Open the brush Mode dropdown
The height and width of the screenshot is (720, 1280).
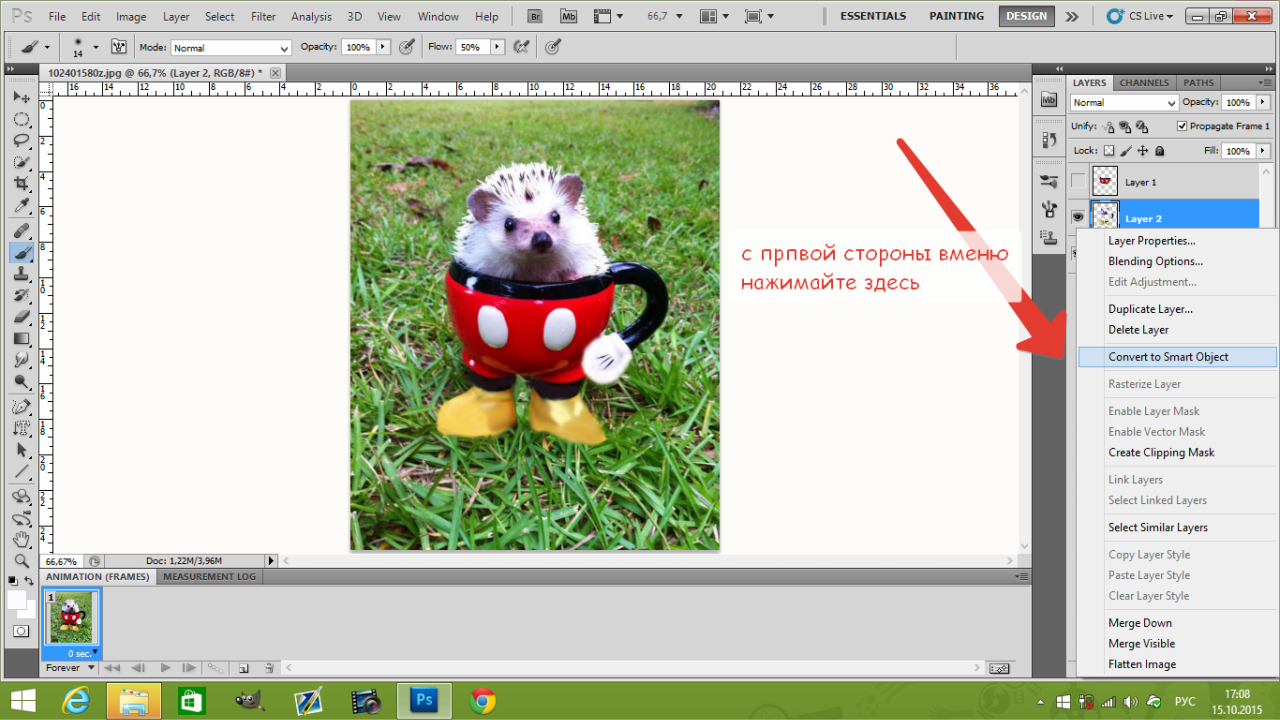(x=230, y=48)
